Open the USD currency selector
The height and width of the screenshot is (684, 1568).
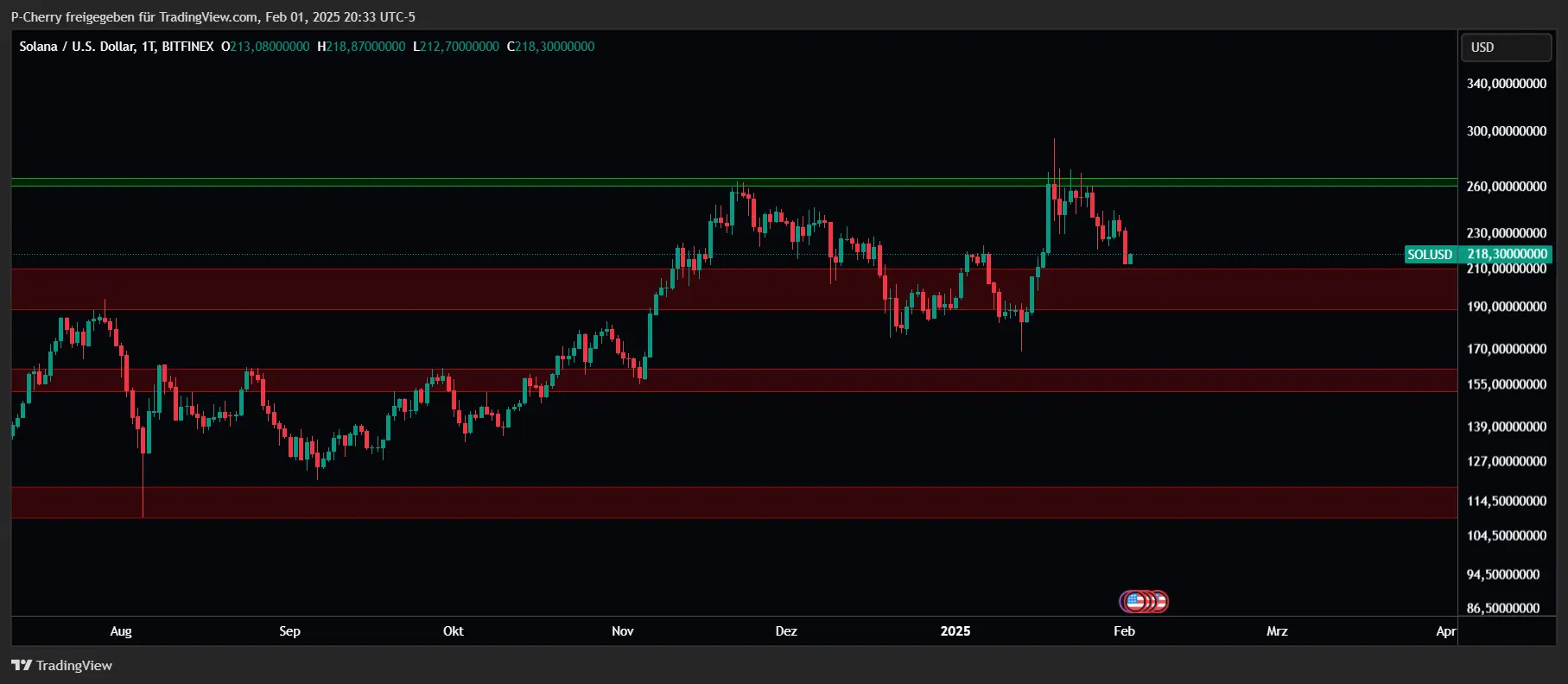1505,47
